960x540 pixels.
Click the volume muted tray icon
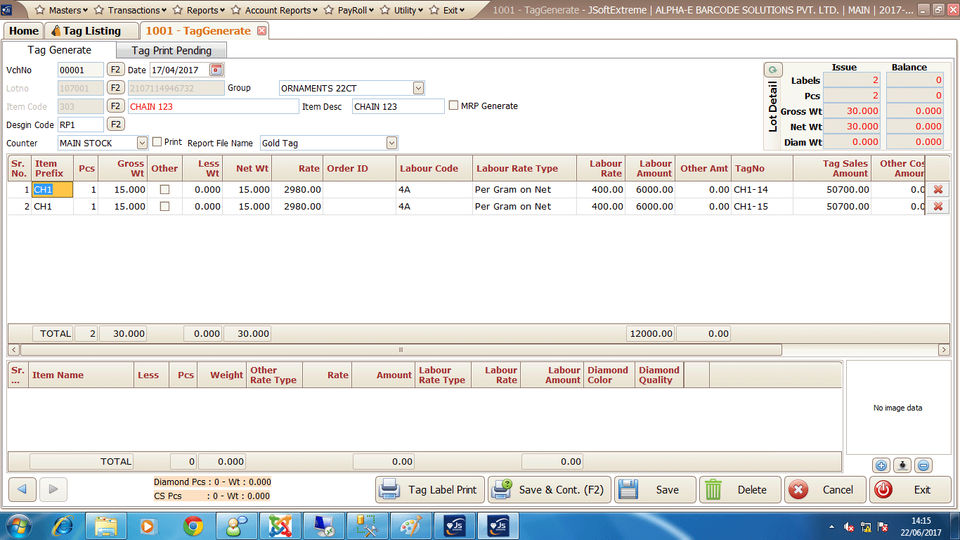(x=849, y=527)
